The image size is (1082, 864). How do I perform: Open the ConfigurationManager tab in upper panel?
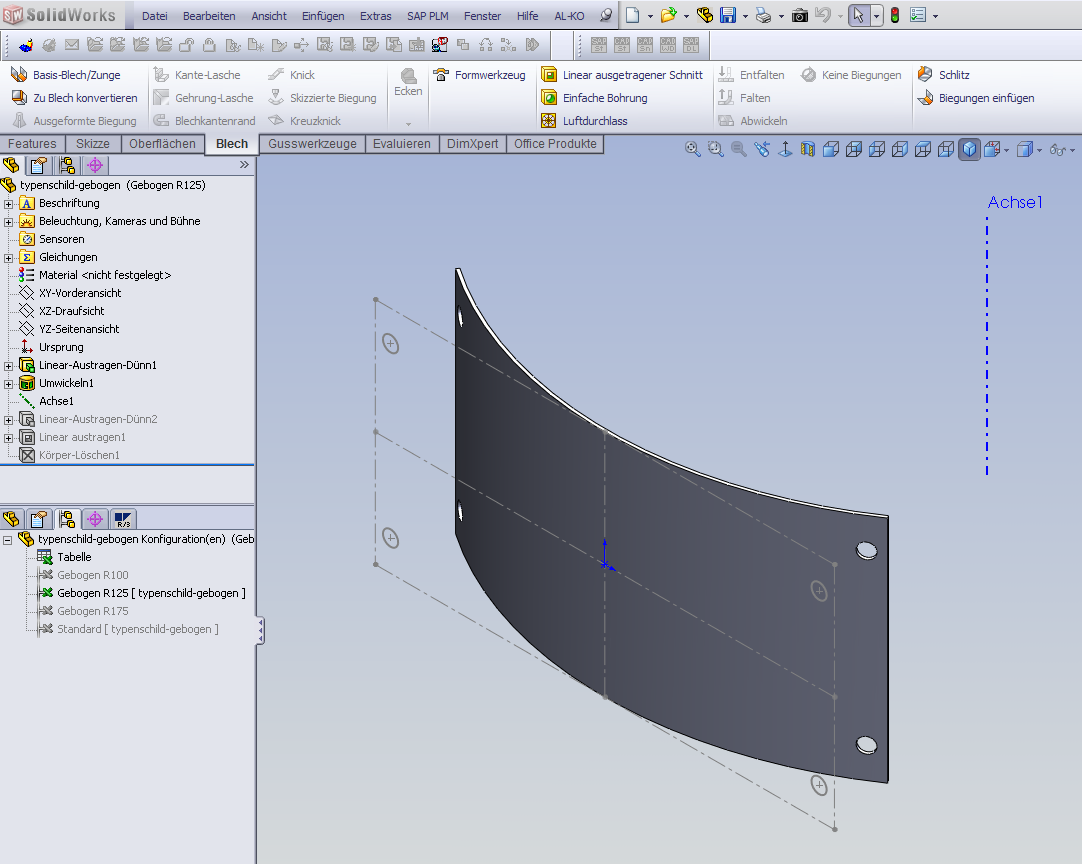coord(67,166)
